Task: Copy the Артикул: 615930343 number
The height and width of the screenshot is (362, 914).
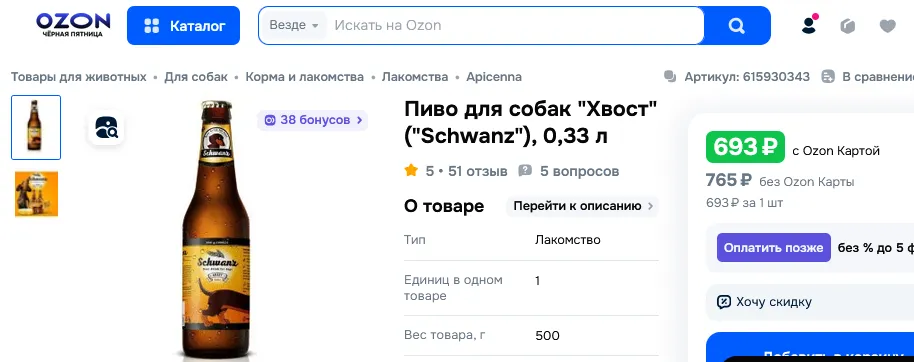Action: pyautogui.click(x=747, y=77)
